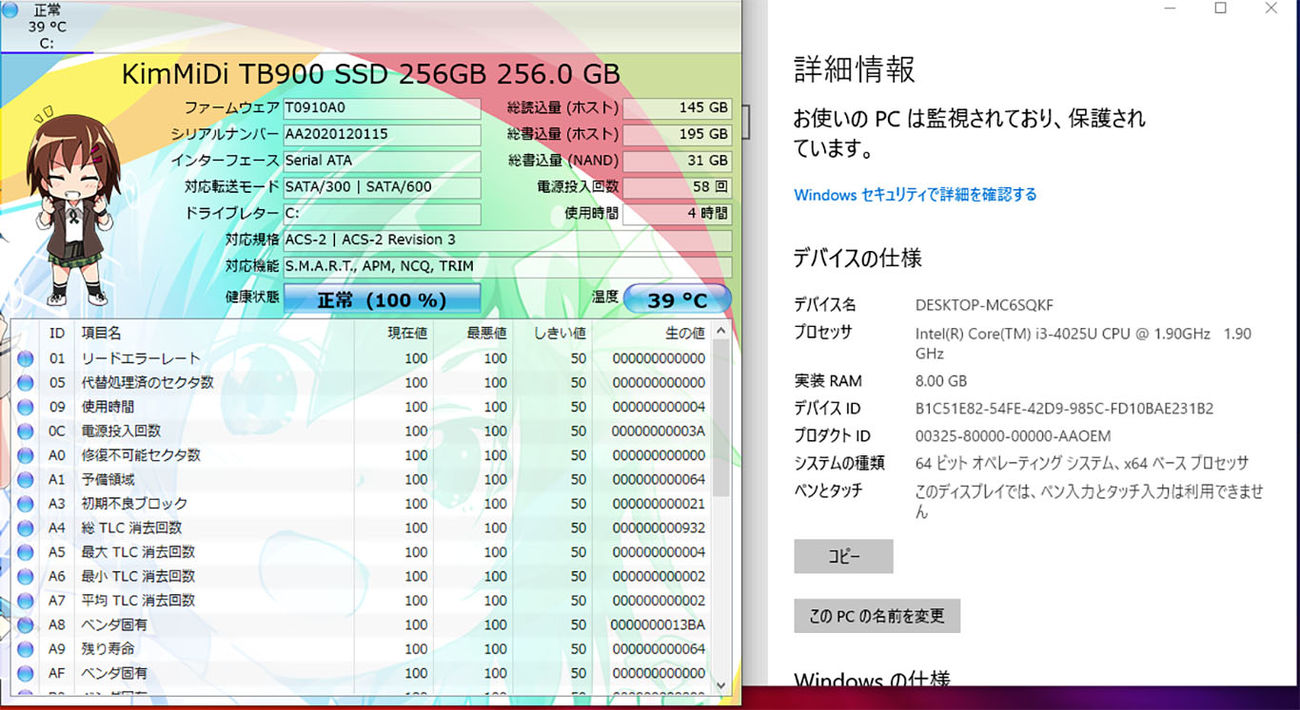Image resolution: width=1300 pixels, height=710 pixels.
Task: Click the 総書込量 (ホスト) label button
Action: point(562,134)
